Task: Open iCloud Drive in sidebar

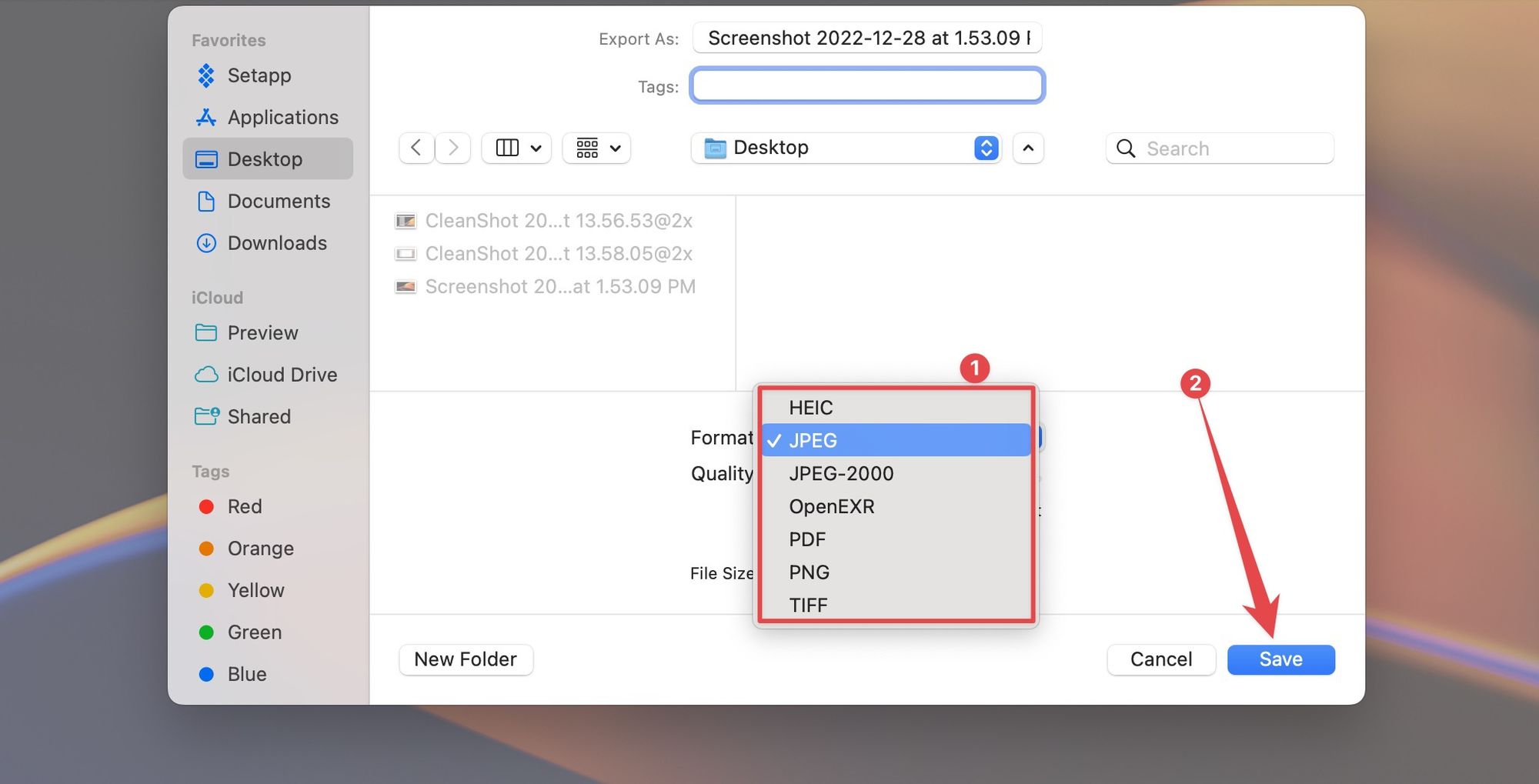Action: click(282, 375)
